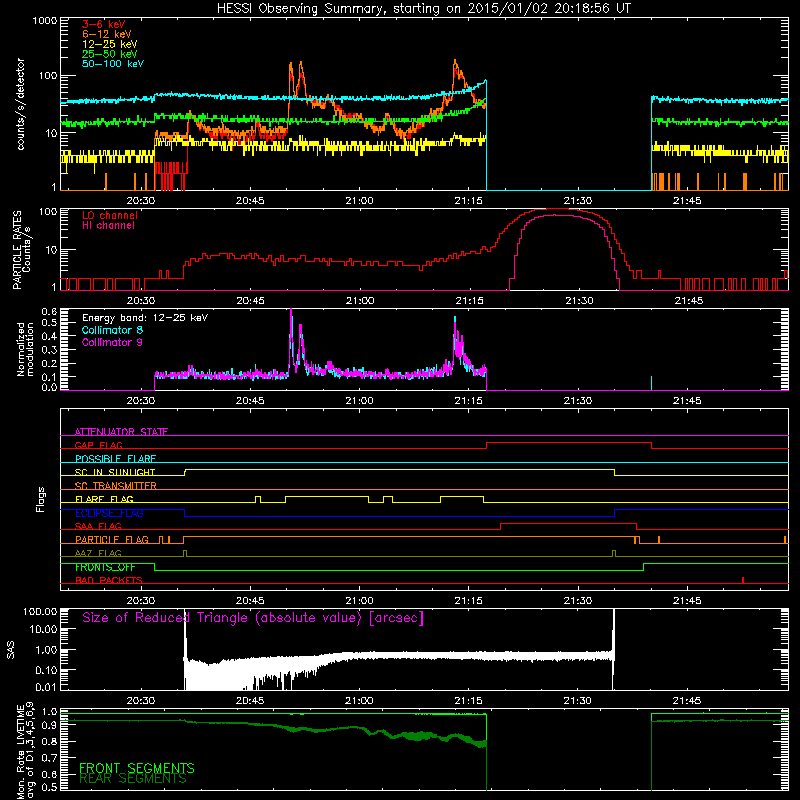Click the FRONTS OFF flag label

point(105,567)
